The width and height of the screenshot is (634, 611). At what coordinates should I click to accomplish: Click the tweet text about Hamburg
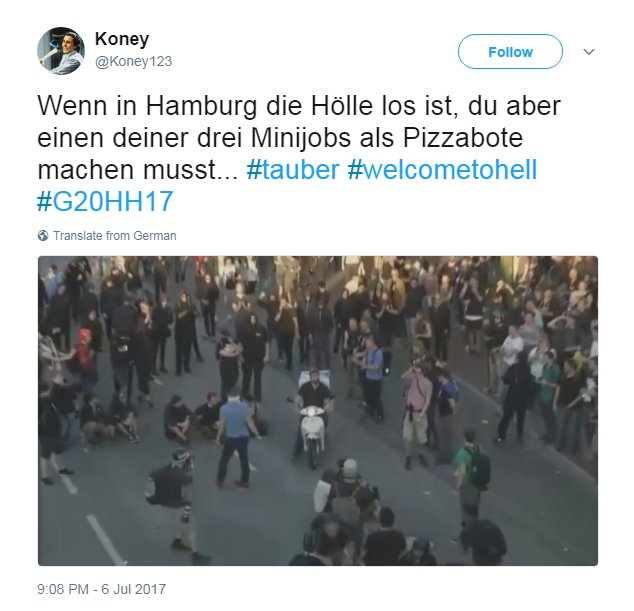(x=299, y=153)
